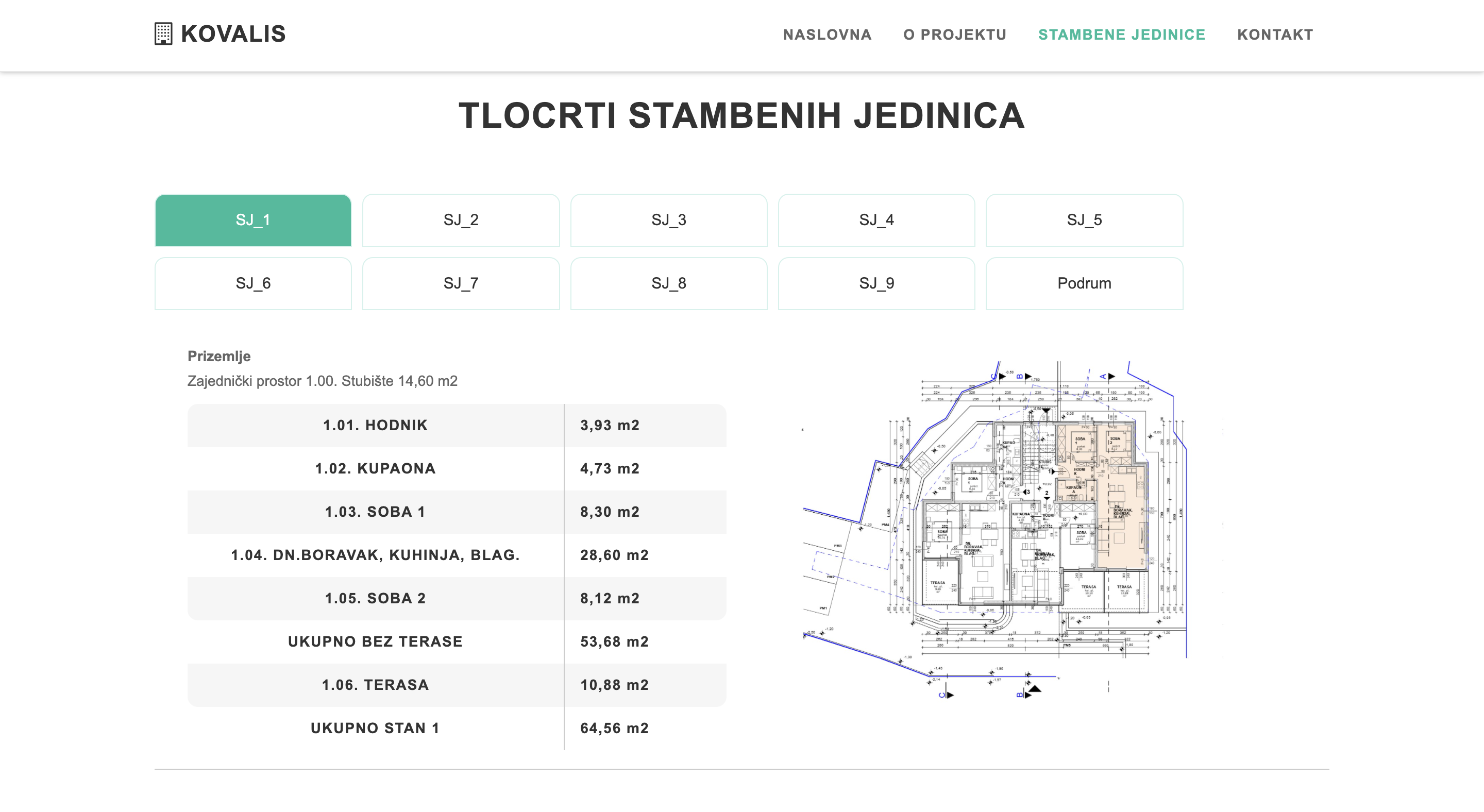The width and height of the screenshot is (1484, 812).
Task: Click the Kovalis building logo icon
Action: 164,34
